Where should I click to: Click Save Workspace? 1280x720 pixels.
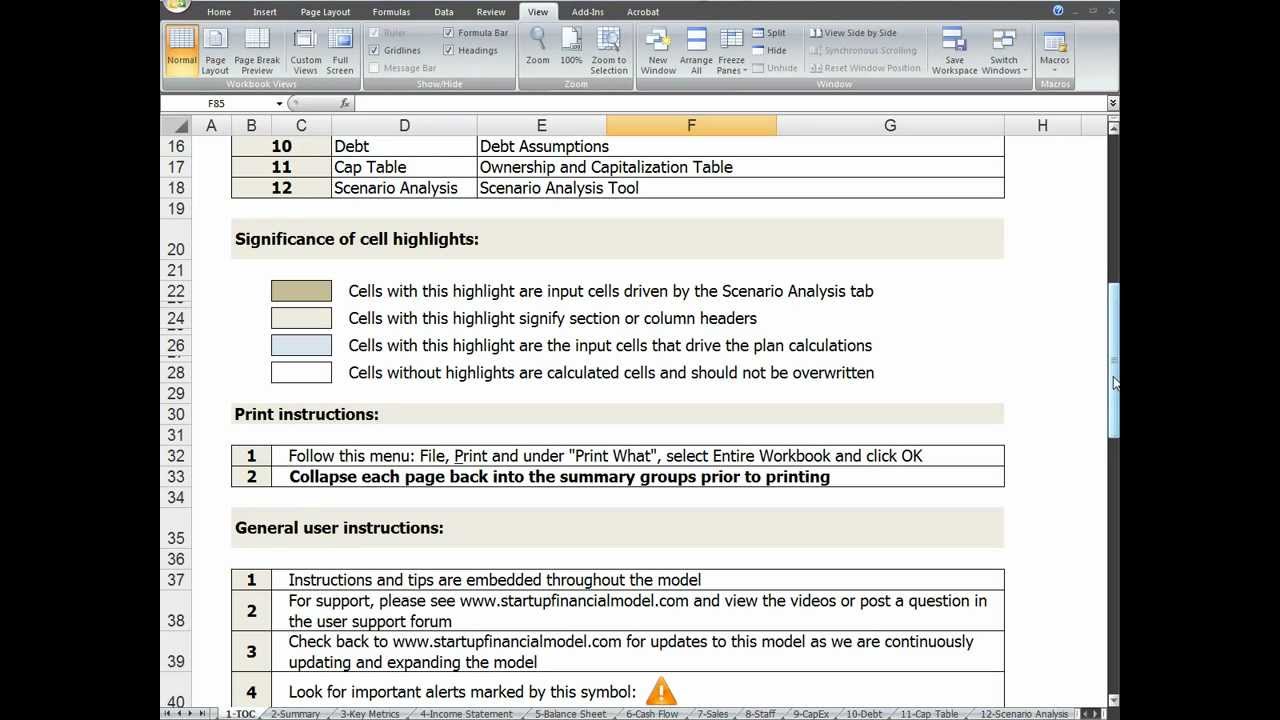955,50
